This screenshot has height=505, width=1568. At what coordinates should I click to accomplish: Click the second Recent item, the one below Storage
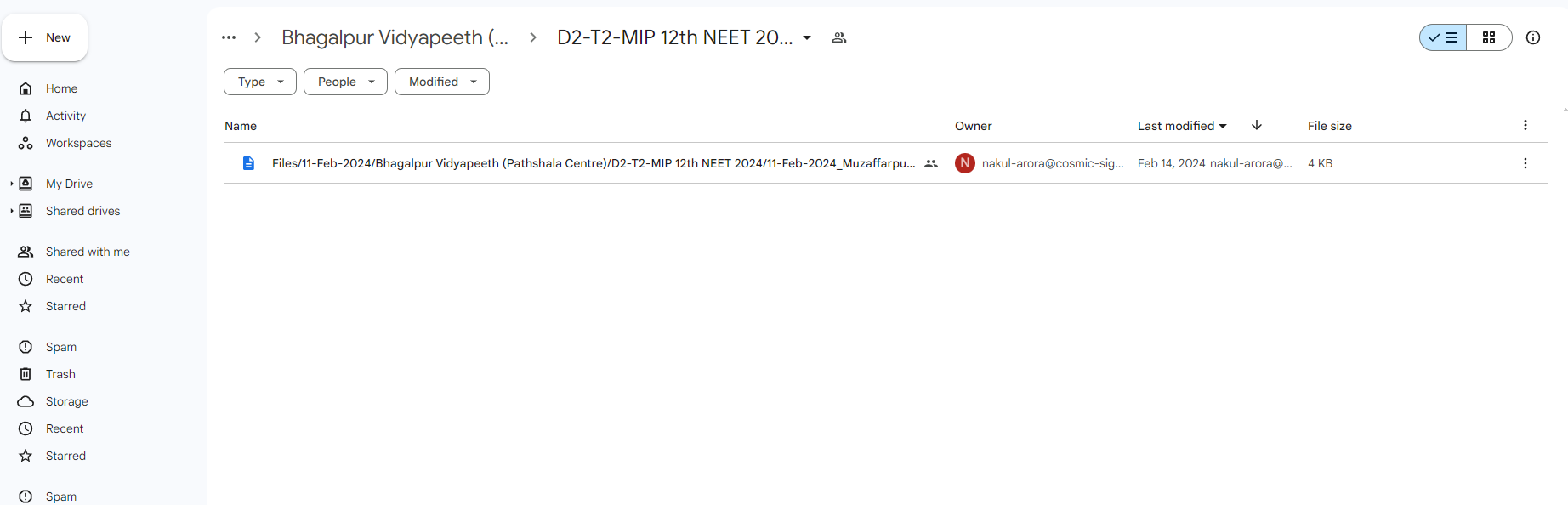tap(65, 428)
